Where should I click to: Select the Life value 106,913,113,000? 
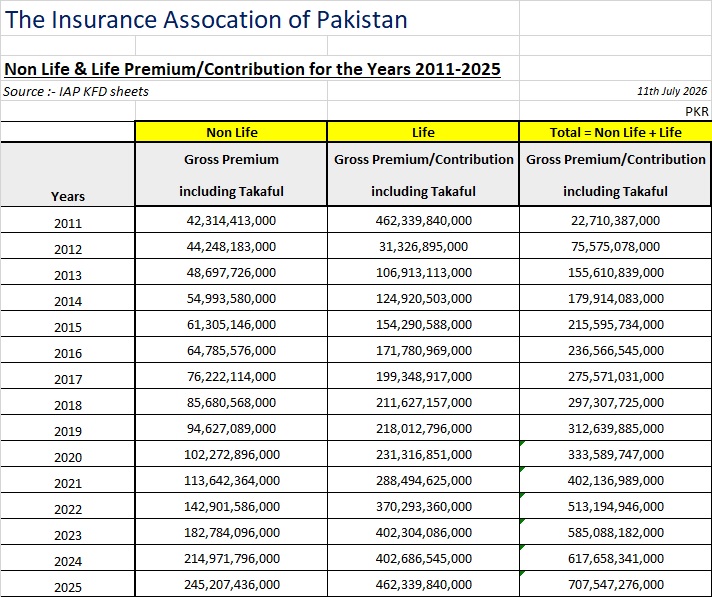pyautogui.click(x=424, y=272)
